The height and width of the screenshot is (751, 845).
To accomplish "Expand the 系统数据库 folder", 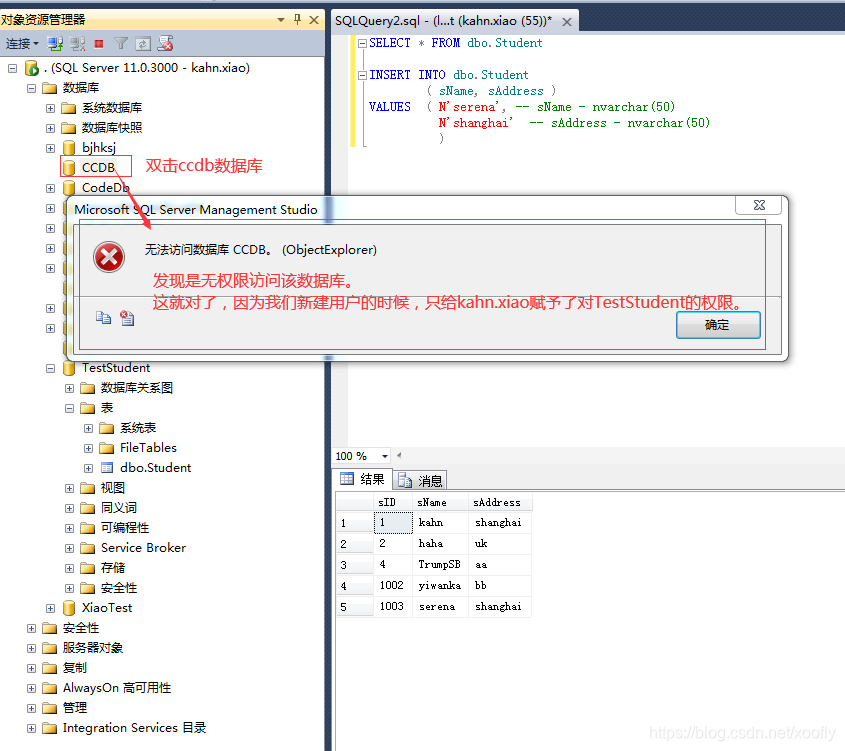I will coord(50,108).
